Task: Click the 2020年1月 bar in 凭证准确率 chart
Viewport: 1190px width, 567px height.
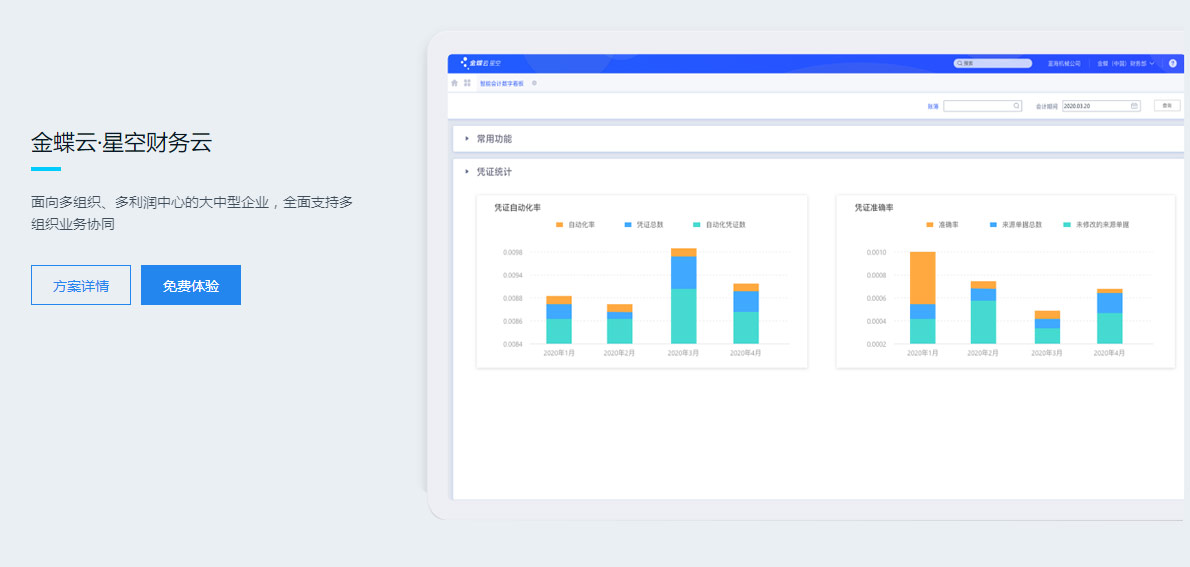Action: (x=922, y=298)
